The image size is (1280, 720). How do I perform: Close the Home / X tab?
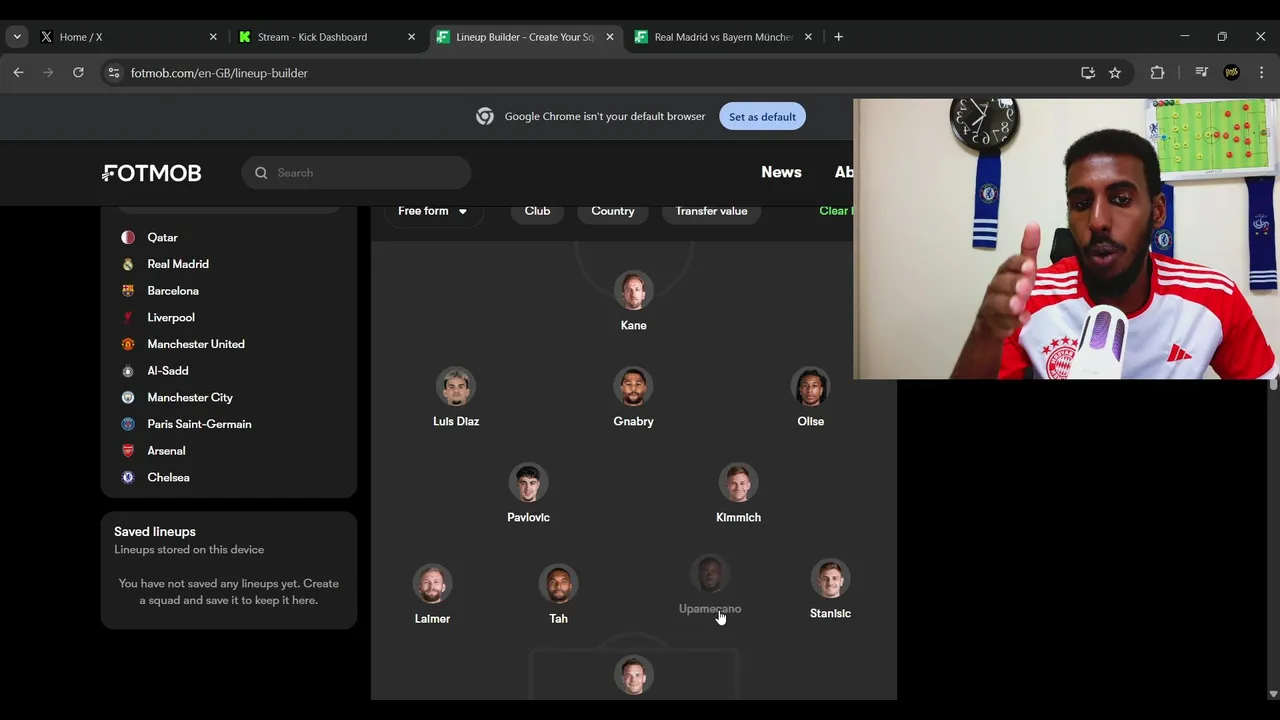(213, 37)
